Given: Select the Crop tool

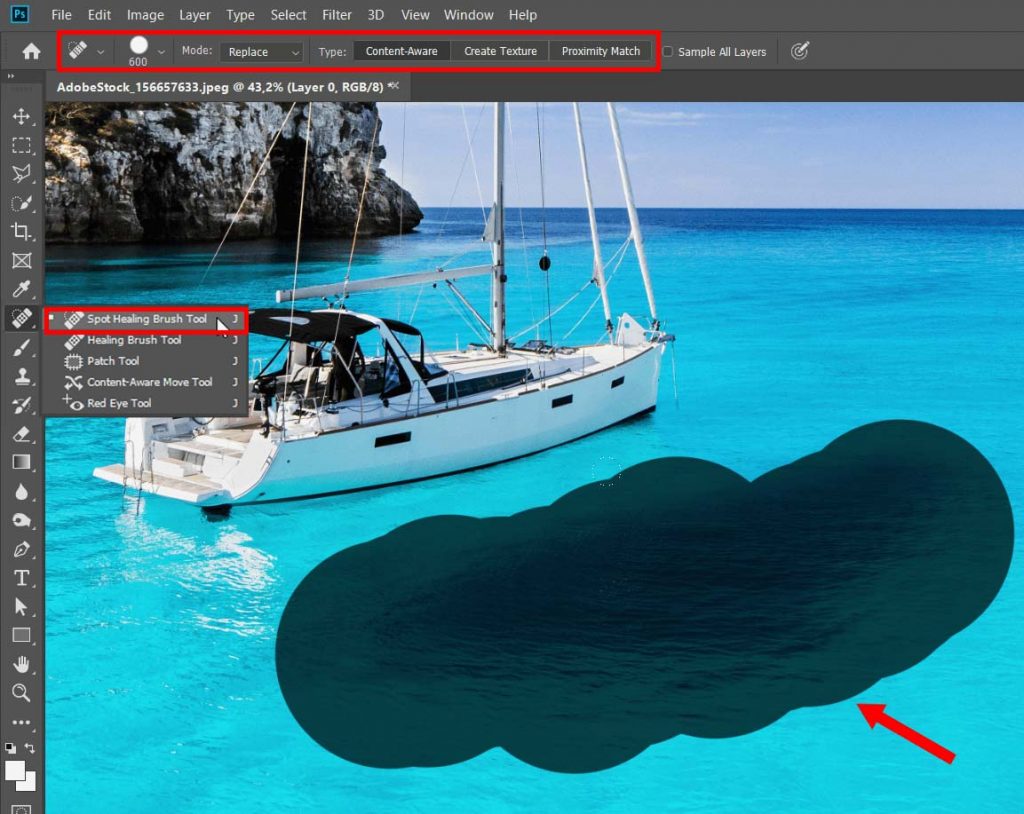Looking at the screenshot, I should tap(22, 232).
